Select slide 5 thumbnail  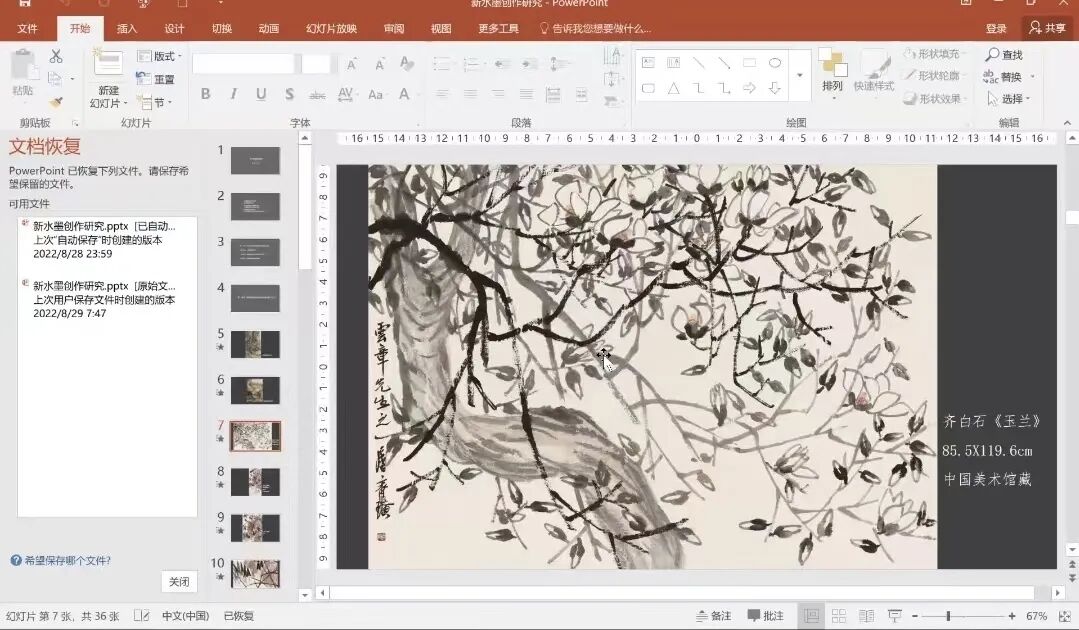pos(255,344)
